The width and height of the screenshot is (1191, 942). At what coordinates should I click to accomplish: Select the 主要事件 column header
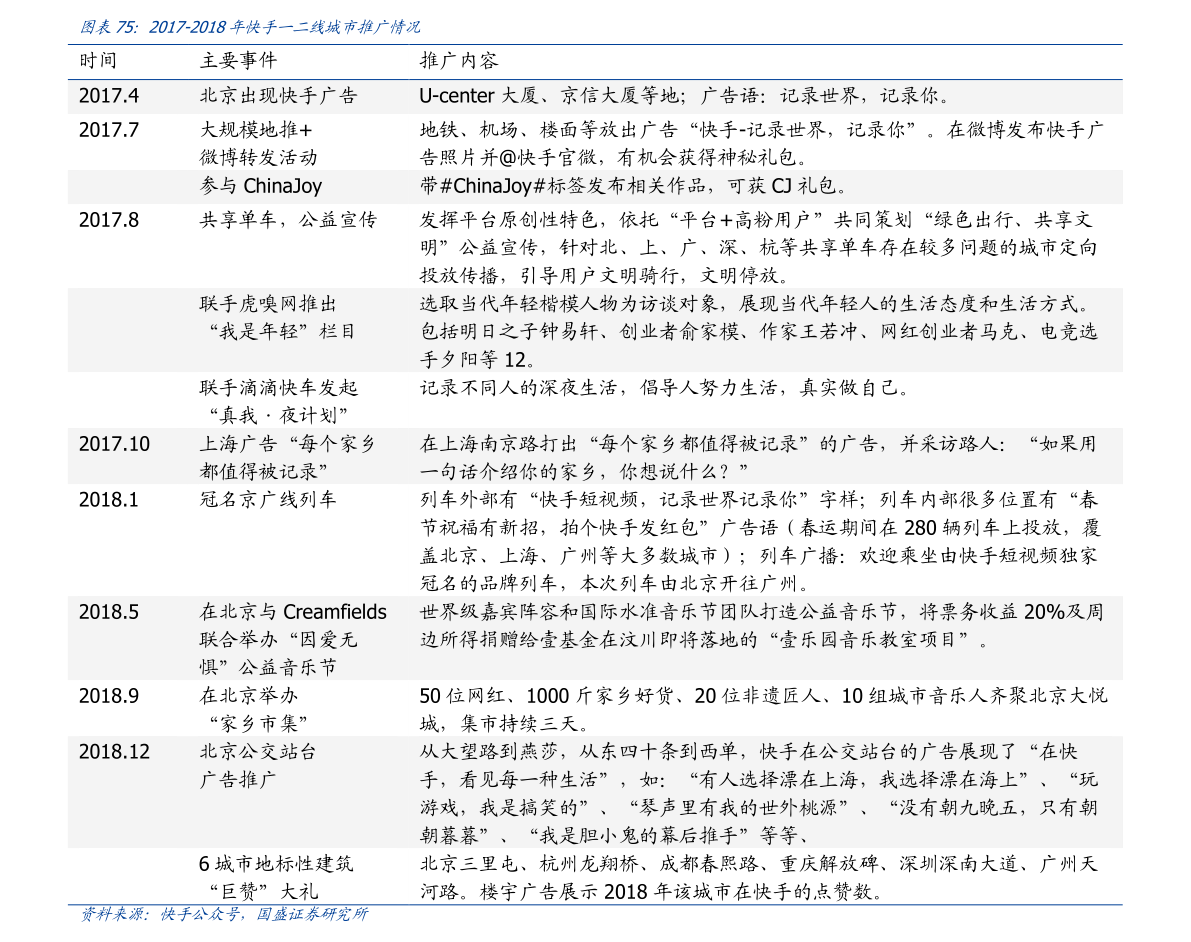point(238,61)
